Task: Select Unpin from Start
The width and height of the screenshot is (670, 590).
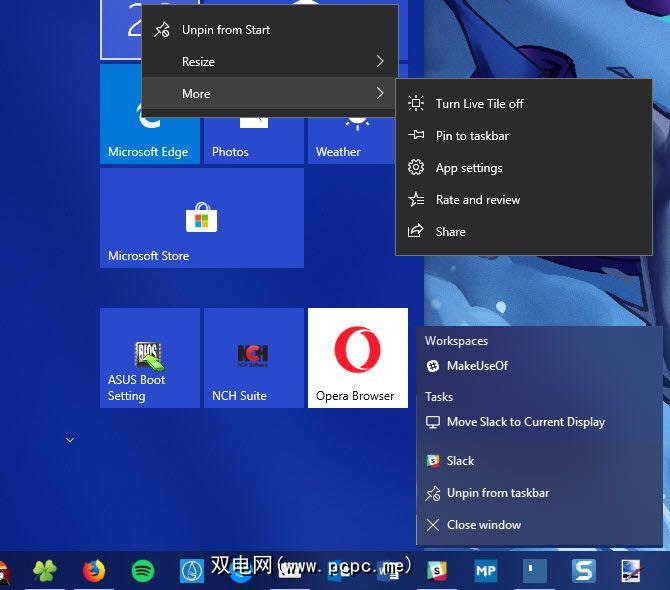Action: tap(226, 30)
